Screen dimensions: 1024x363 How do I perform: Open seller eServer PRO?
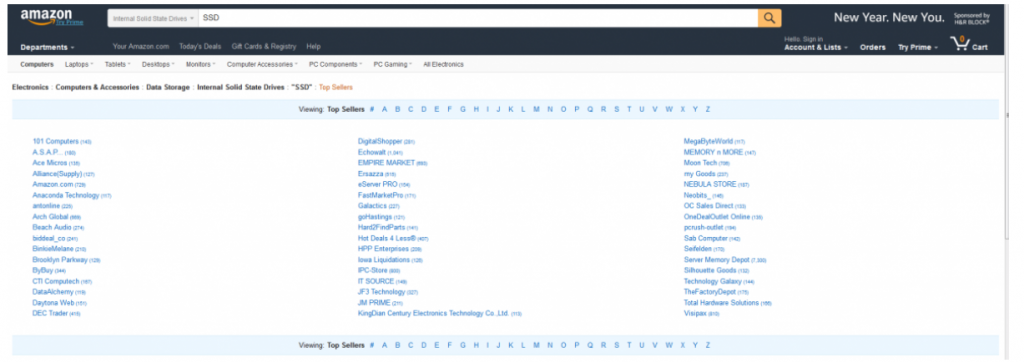click(x=377, y=184)
